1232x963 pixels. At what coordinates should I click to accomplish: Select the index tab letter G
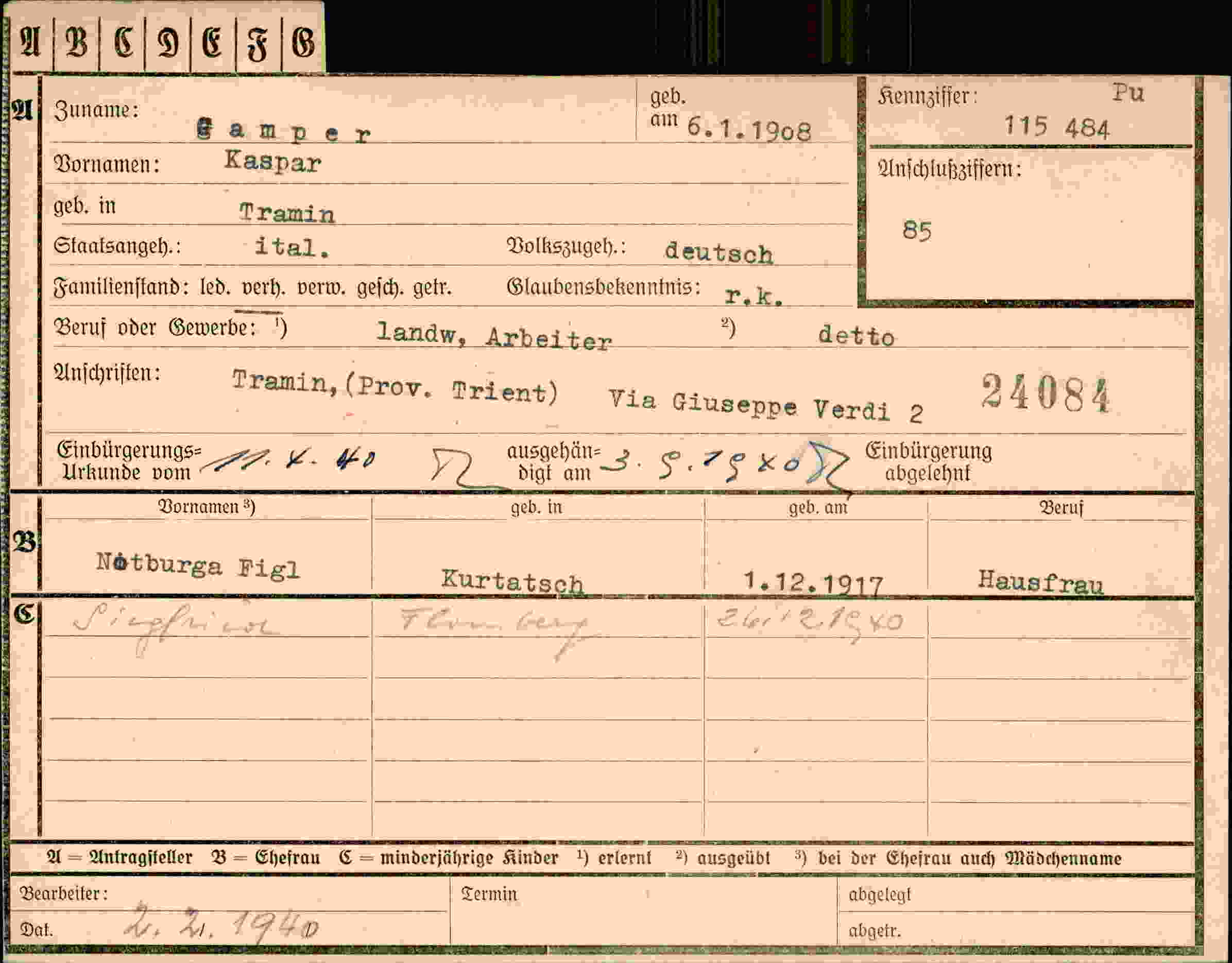[x=303, y=43]
